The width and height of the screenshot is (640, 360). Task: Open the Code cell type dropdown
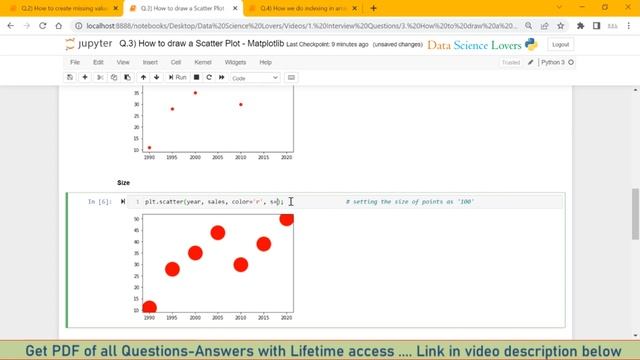coord(255,78)
